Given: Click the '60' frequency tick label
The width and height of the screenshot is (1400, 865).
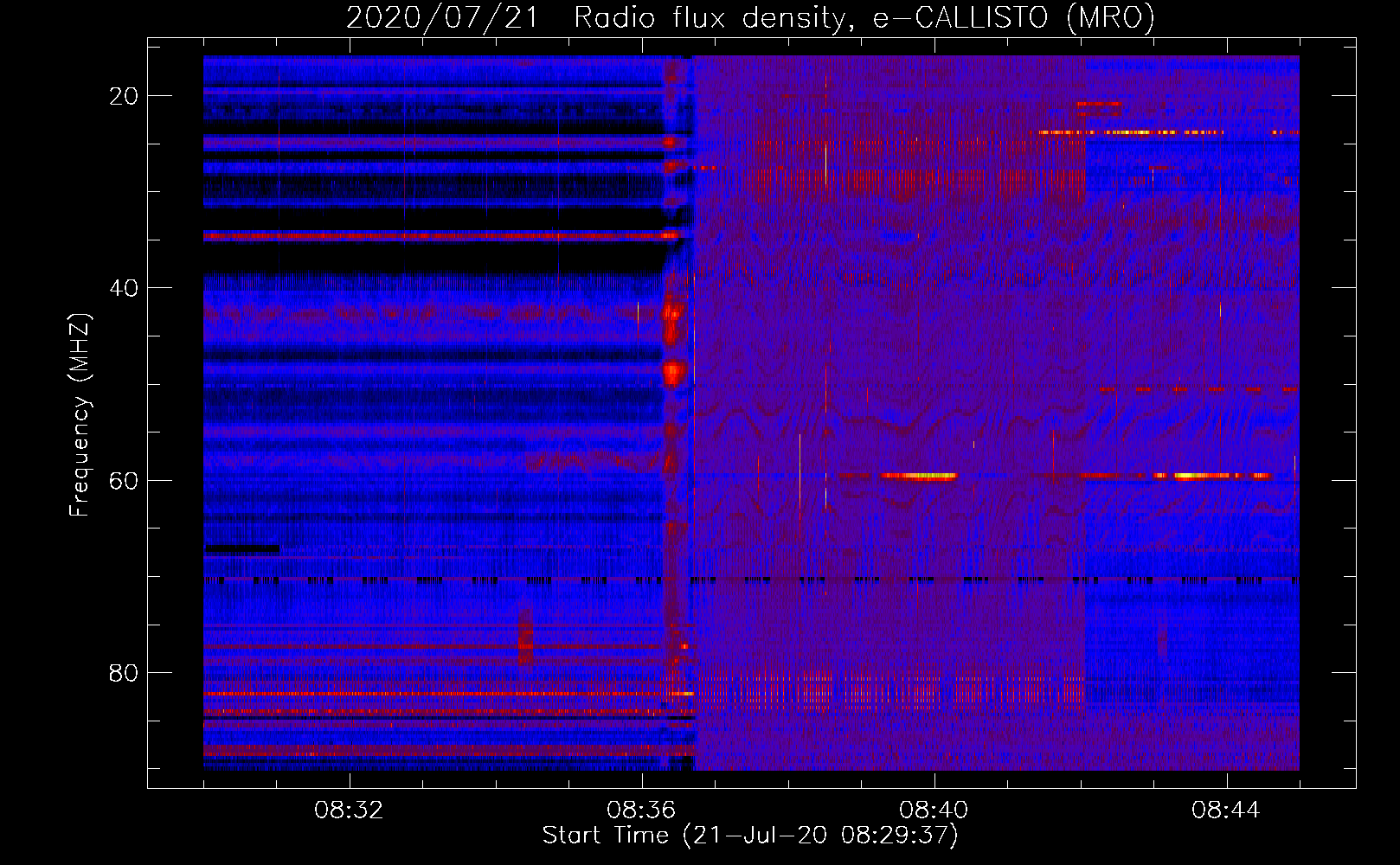Looking at the screenshot, I should point(124,480).
